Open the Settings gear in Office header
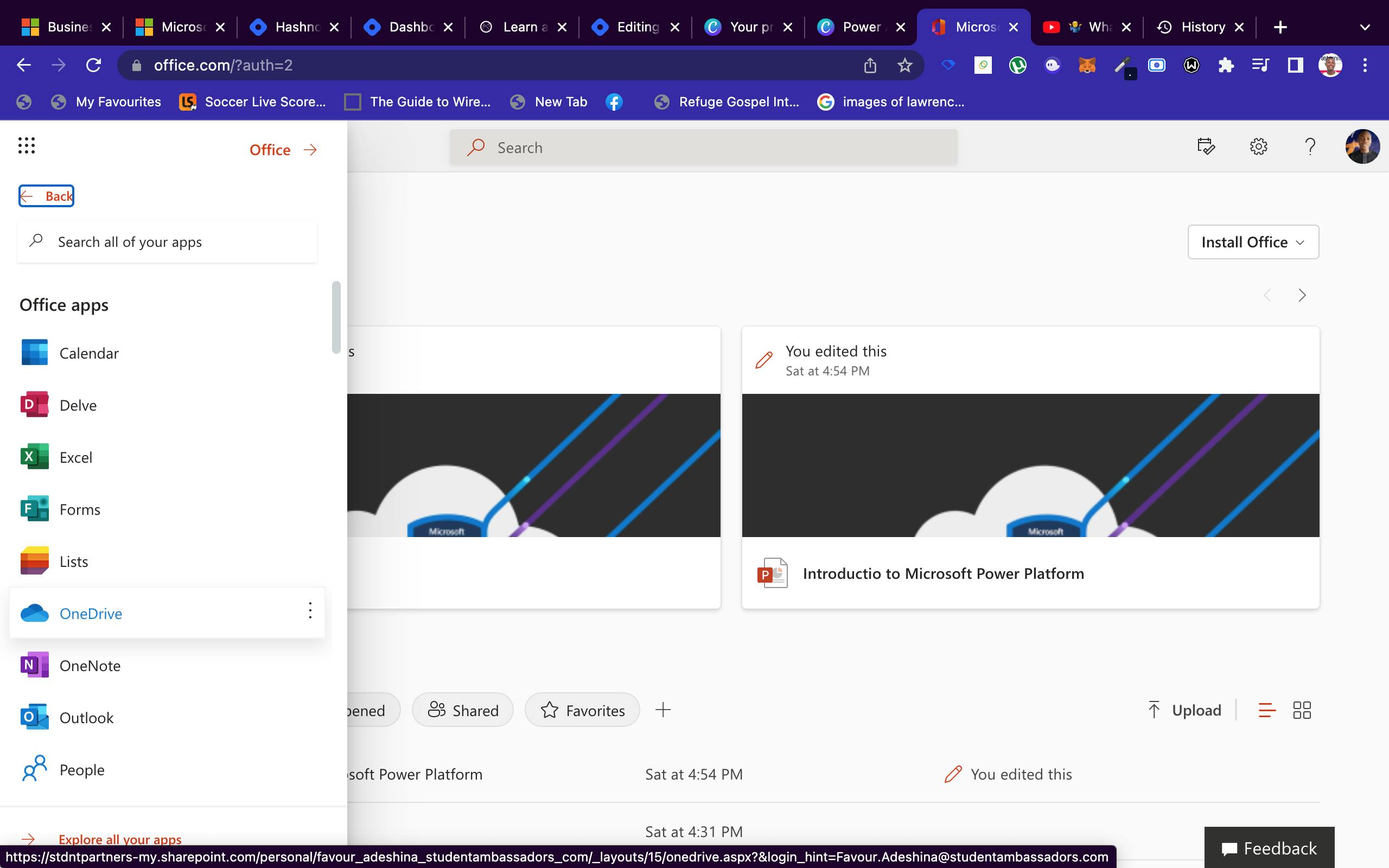Viewport: 1389px width, 868px height. (x=1258, y=146)
